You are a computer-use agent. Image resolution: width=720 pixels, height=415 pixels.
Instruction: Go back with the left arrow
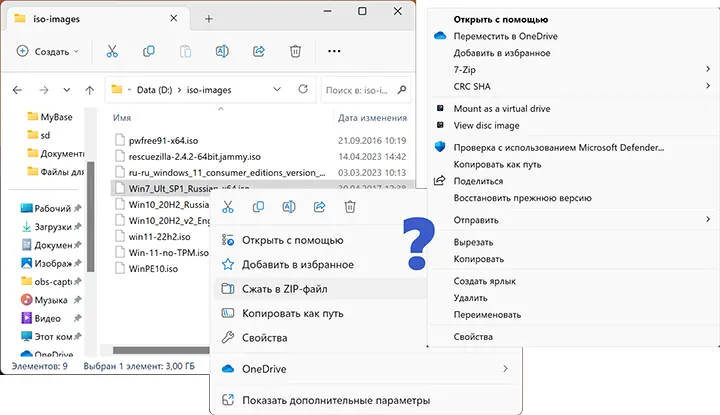(17, 90)
